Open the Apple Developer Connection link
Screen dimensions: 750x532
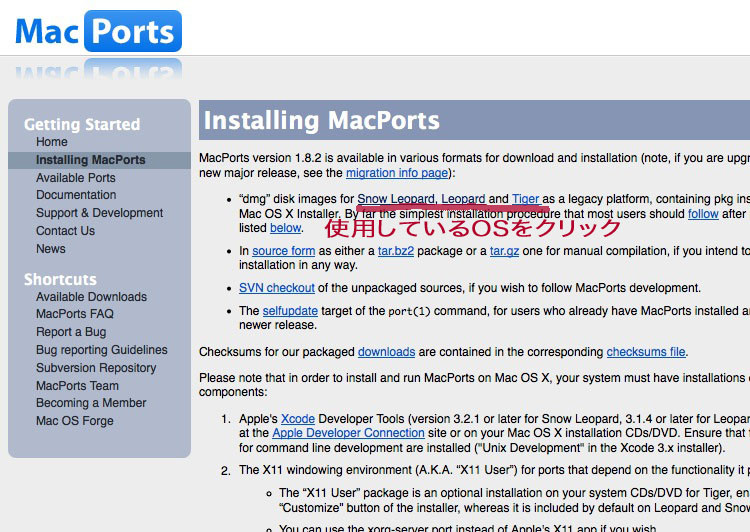(x=348, y=433)
